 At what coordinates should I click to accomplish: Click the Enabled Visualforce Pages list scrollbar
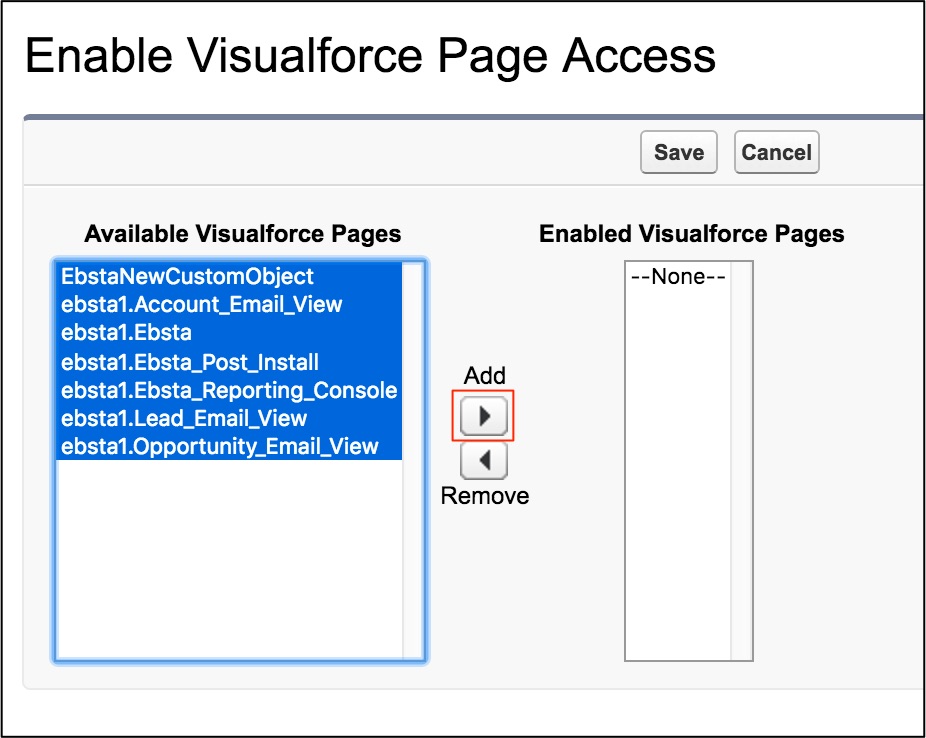tap(741, 460)
